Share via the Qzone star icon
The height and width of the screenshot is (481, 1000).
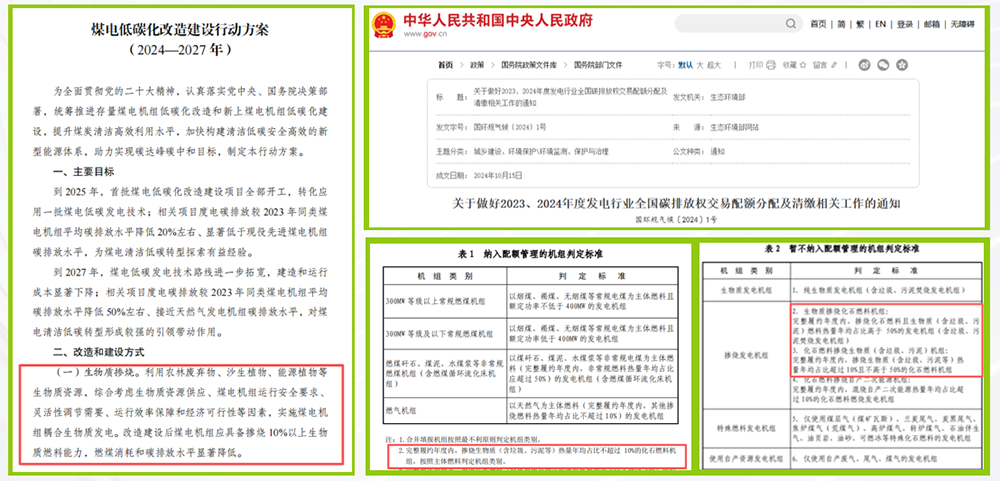point(902,64)
